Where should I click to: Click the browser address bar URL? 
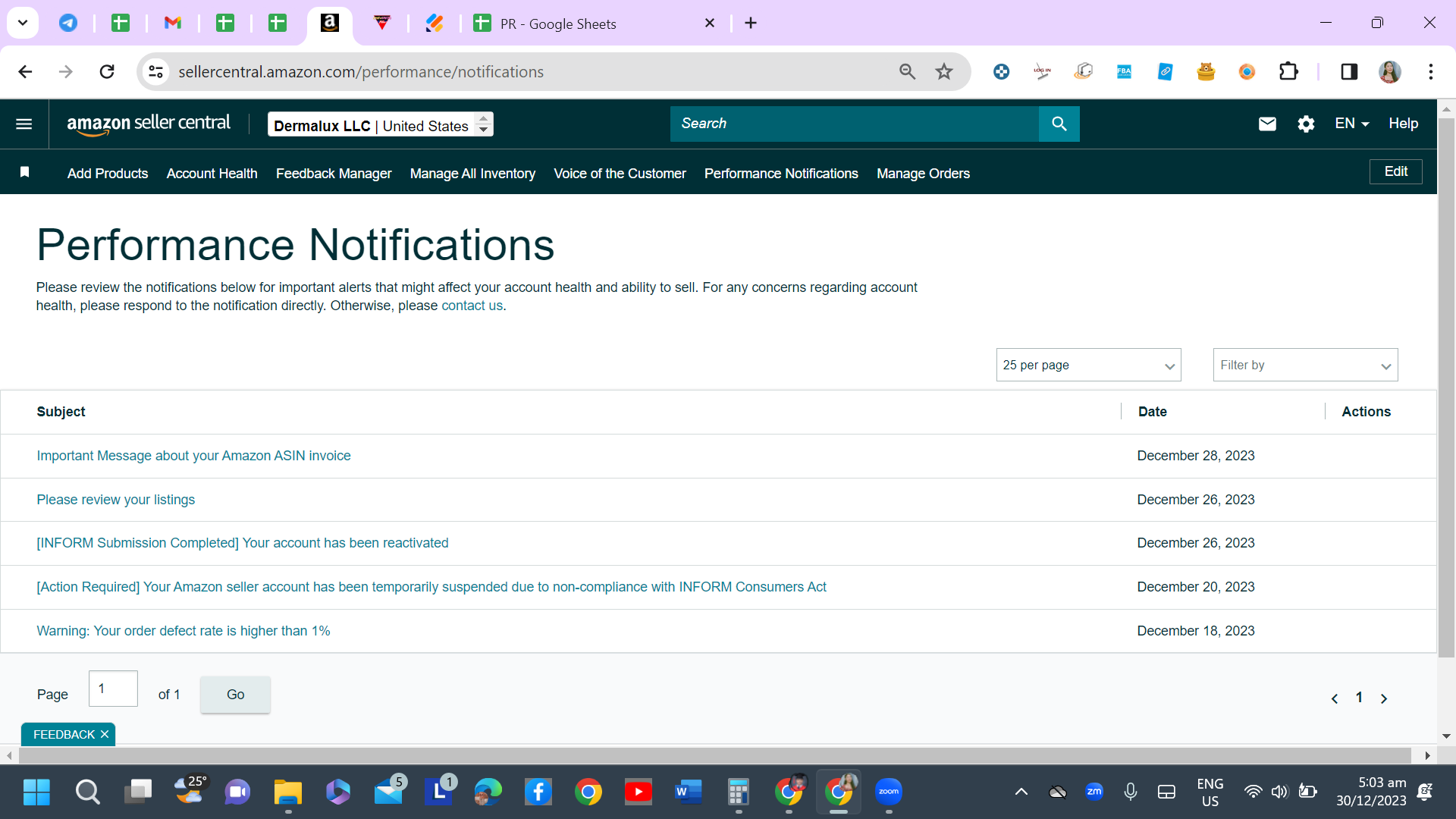[x=361, y=72]
